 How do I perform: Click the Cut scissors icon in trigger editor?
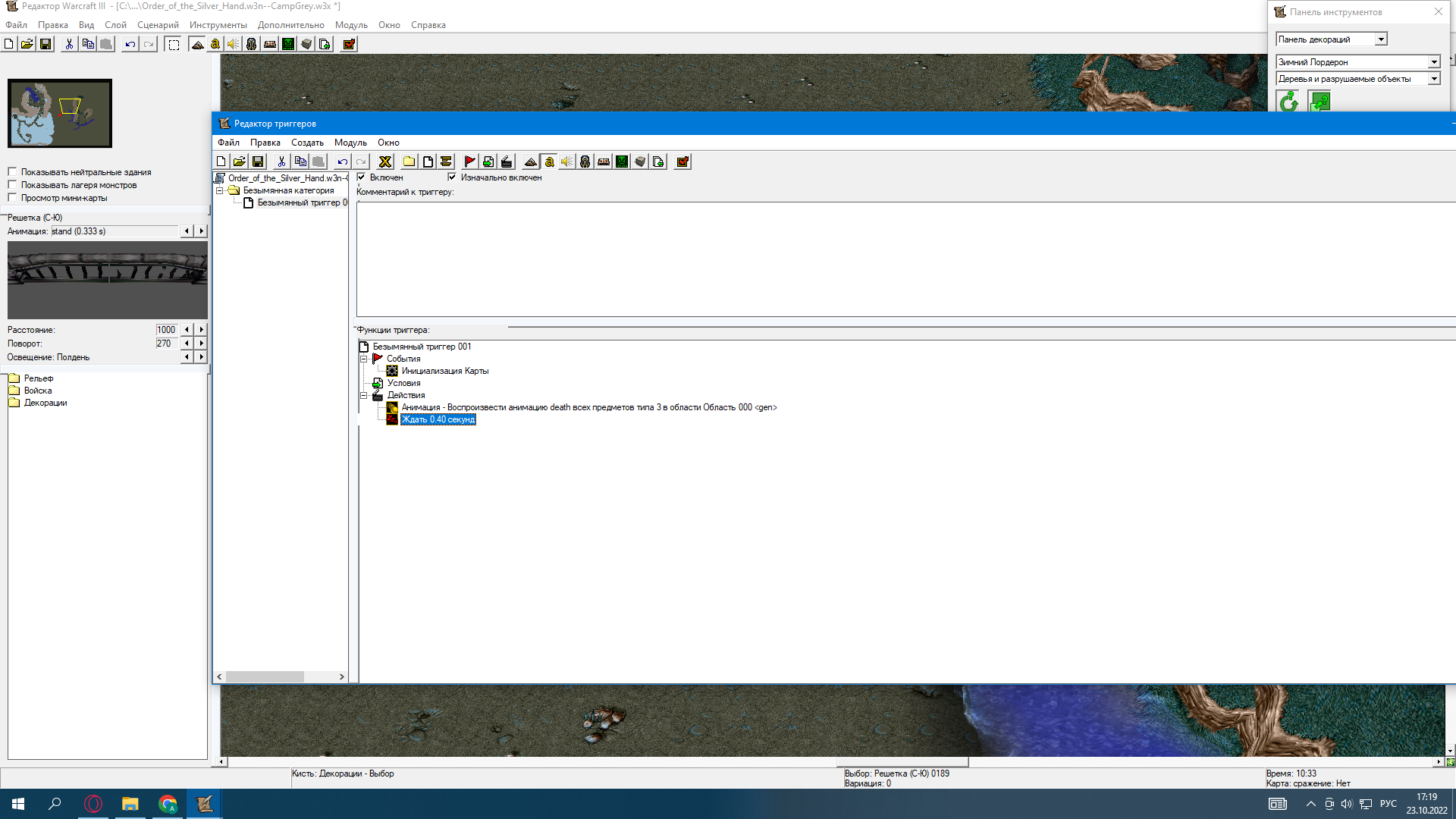[x=281, y=162]
